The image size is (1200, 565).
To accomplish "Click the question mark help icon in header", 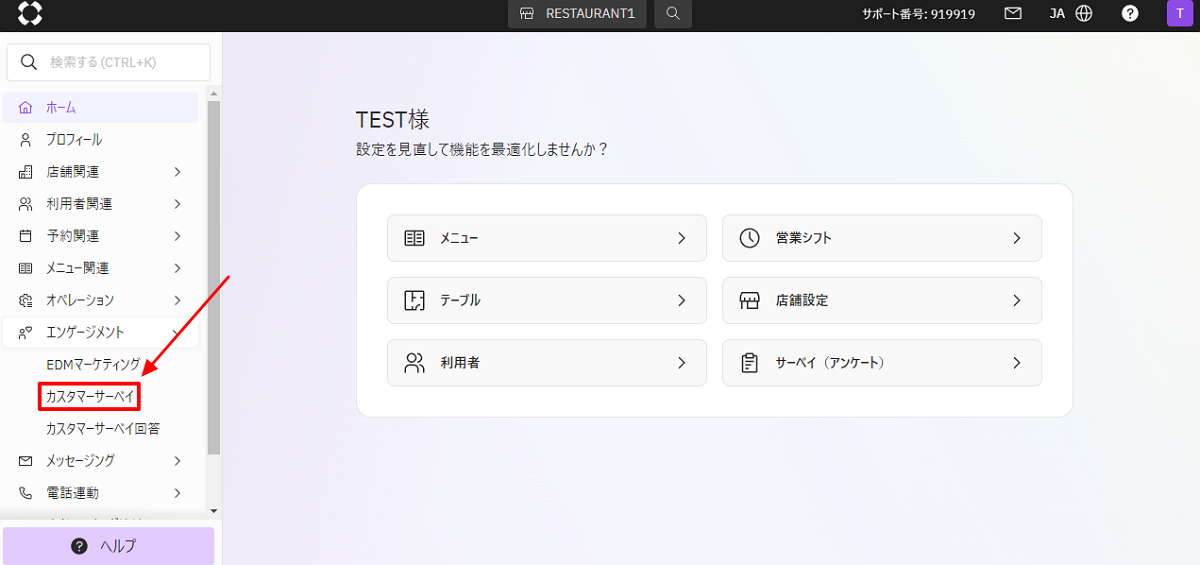I will pos(1130,14).
